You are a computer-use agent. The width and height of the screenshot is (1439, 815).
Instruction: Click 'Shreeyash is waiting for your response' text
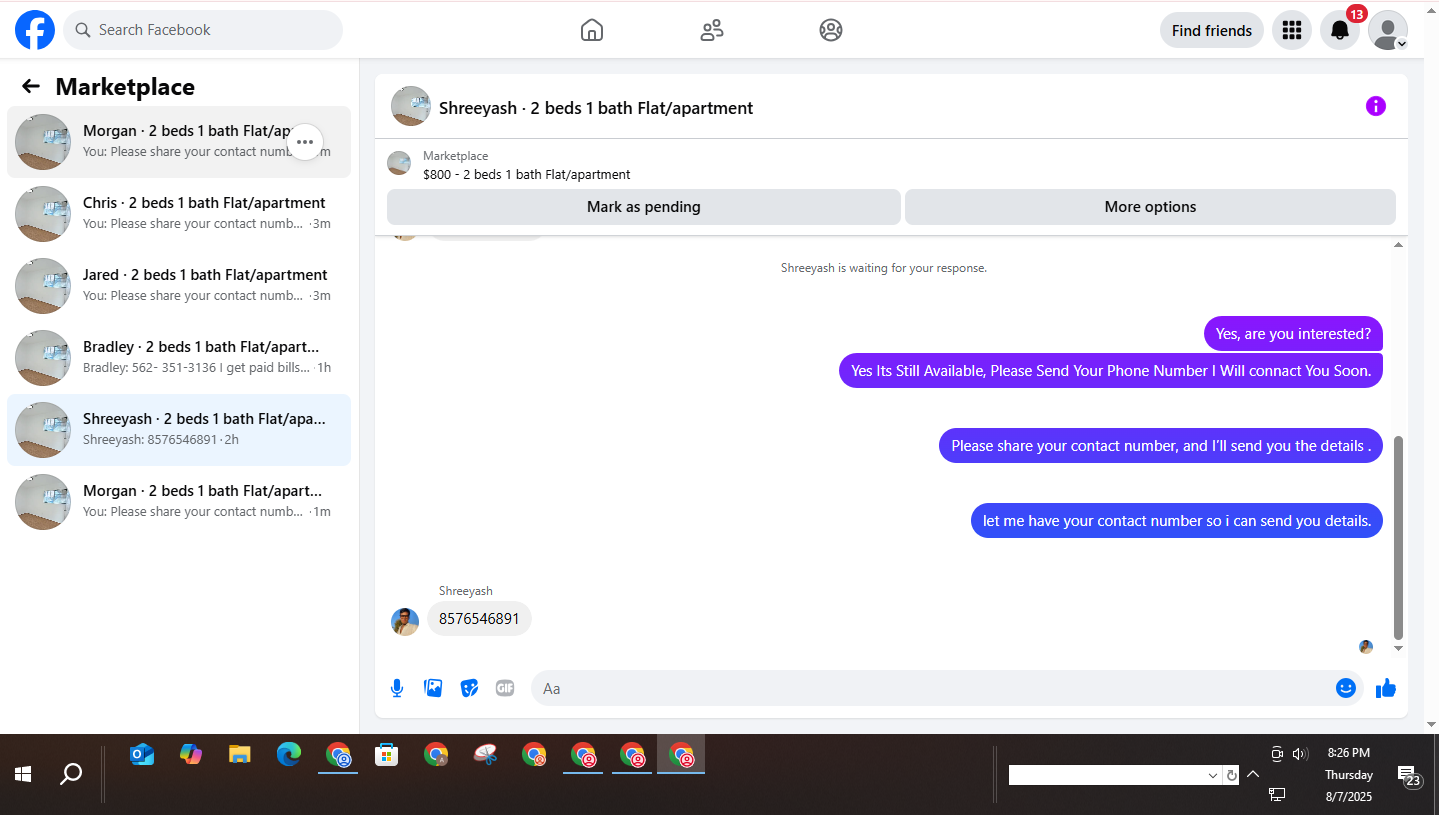coord(883,268)
